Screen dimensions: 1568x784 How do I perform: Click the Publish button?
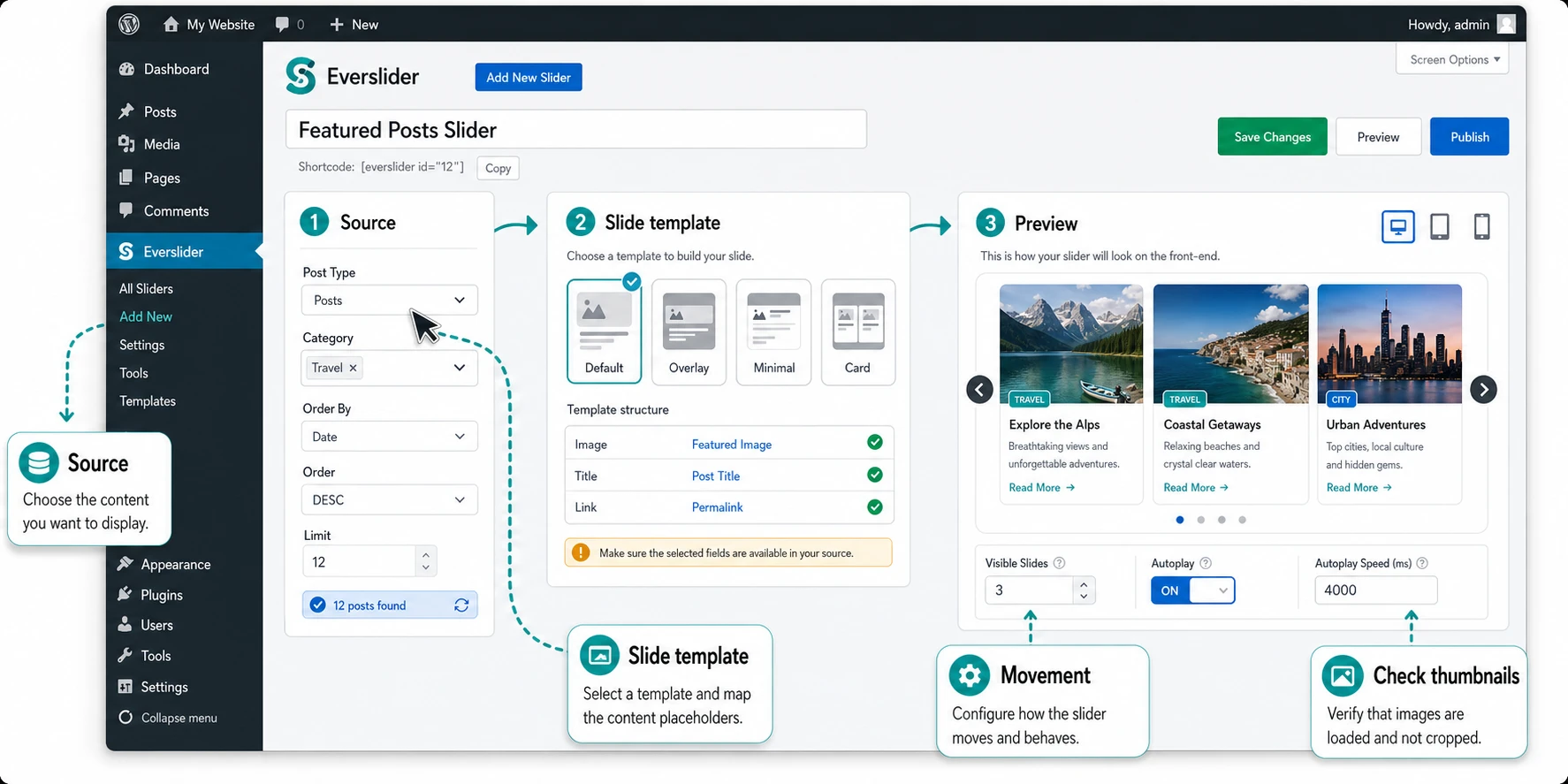pos(1469,136)
